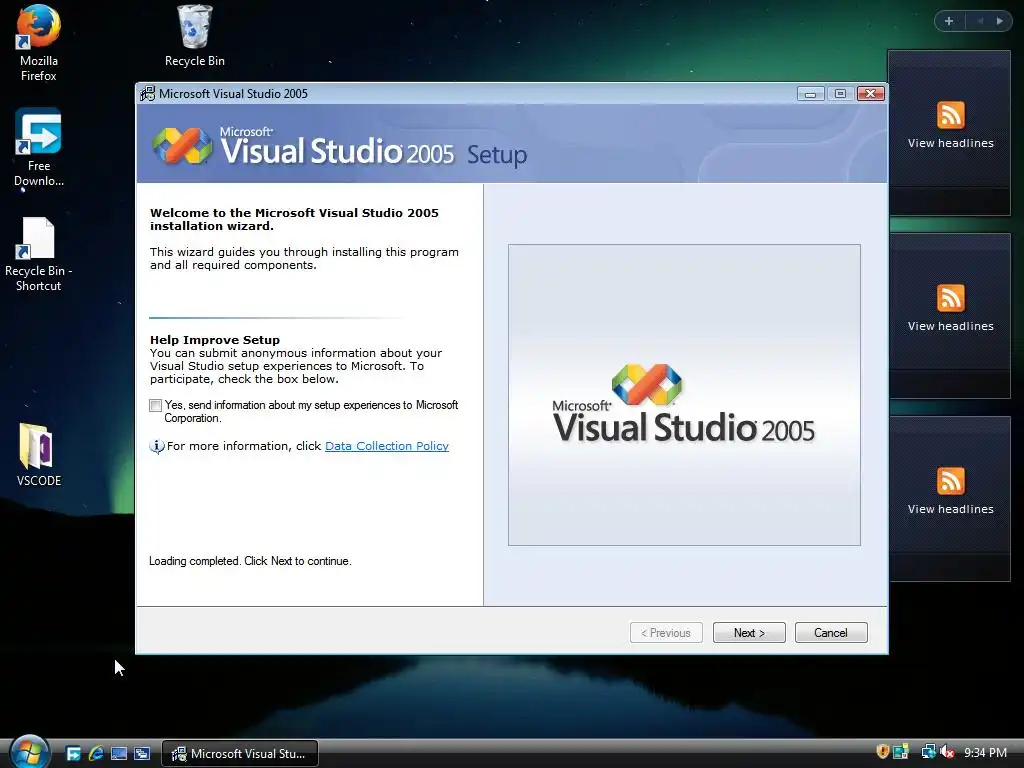This screenshot has height=768, width=1024.
Task: Minimize the Visual Studio 2005 setup window
Action: [x=810, y=94]
